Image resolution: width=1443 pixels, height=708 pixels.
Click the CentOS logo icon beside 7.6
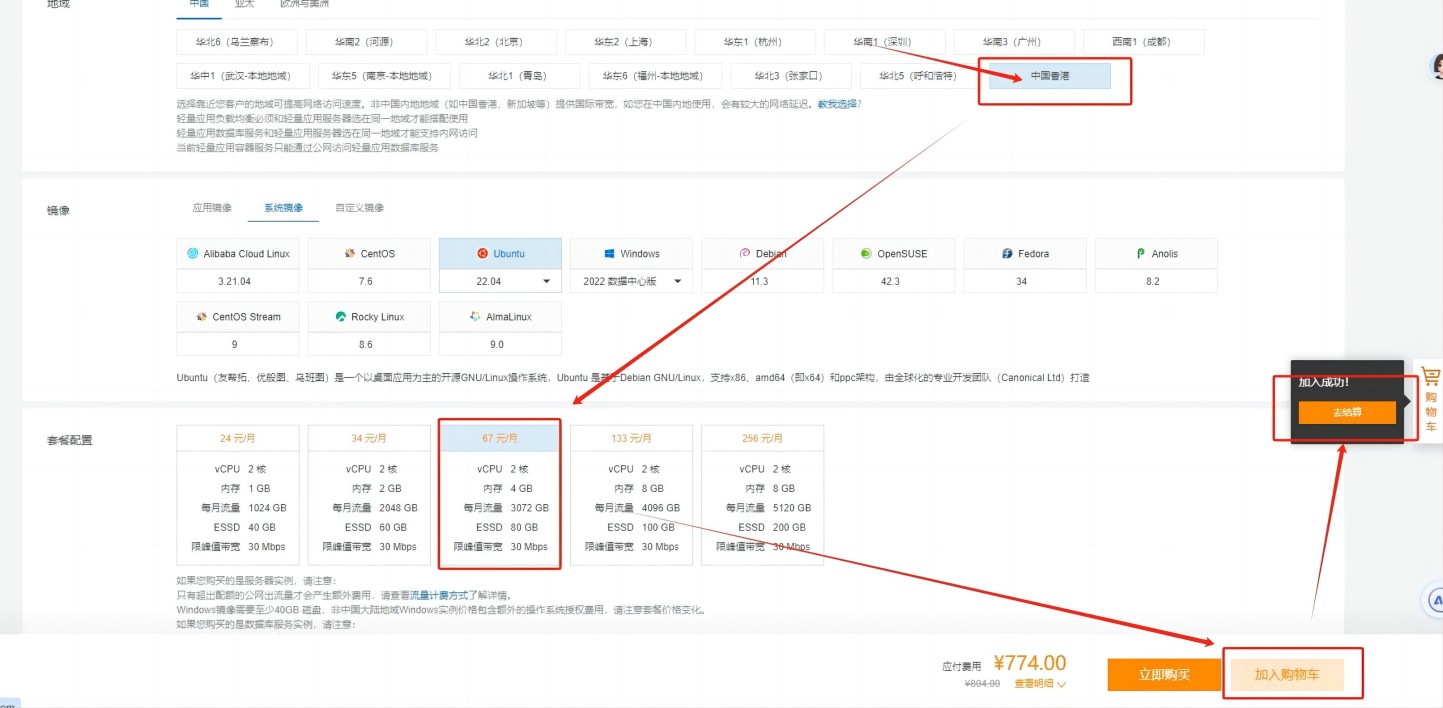(x=350, y=254)
